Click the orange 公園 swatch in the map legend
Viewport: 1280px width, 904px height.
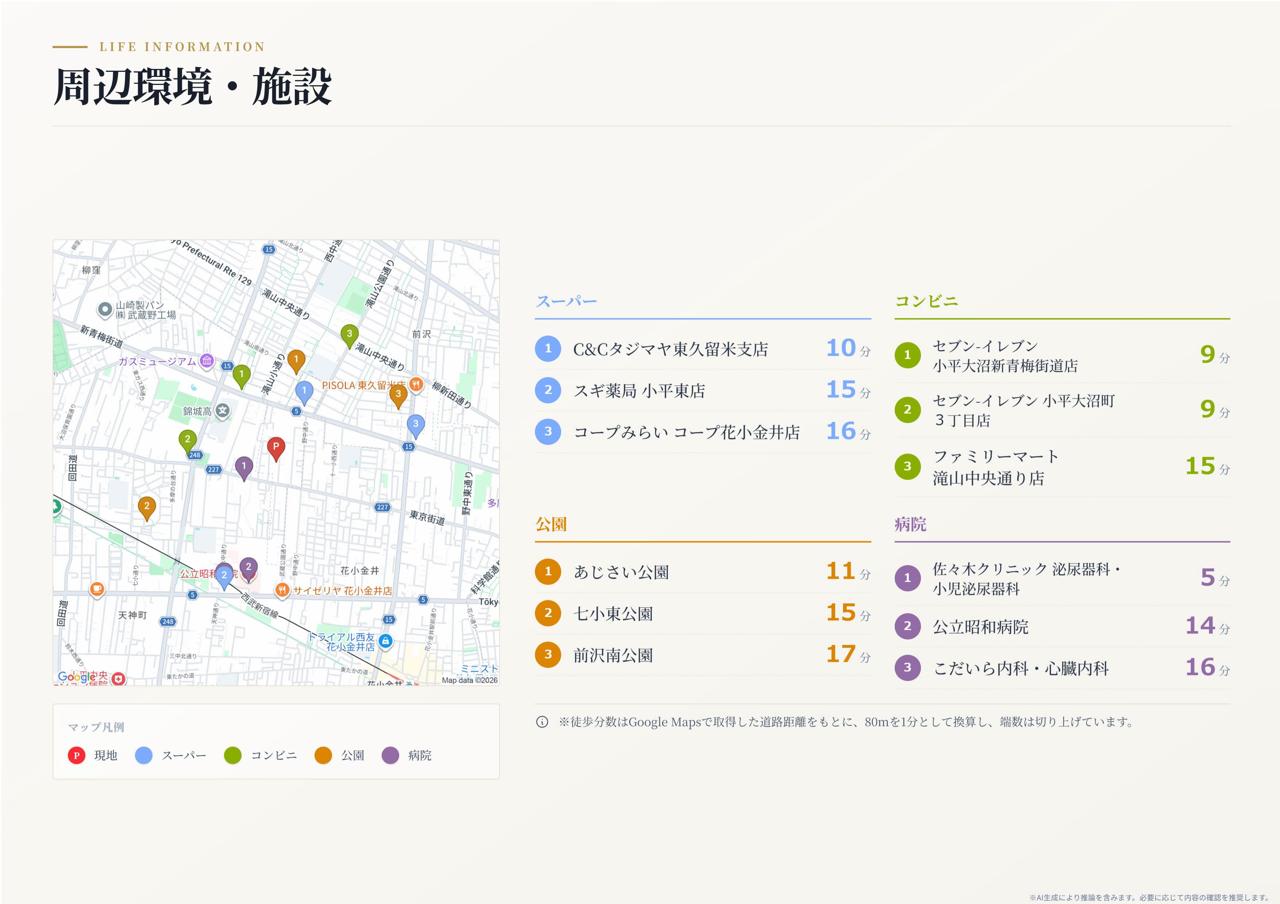pos(323,755)
